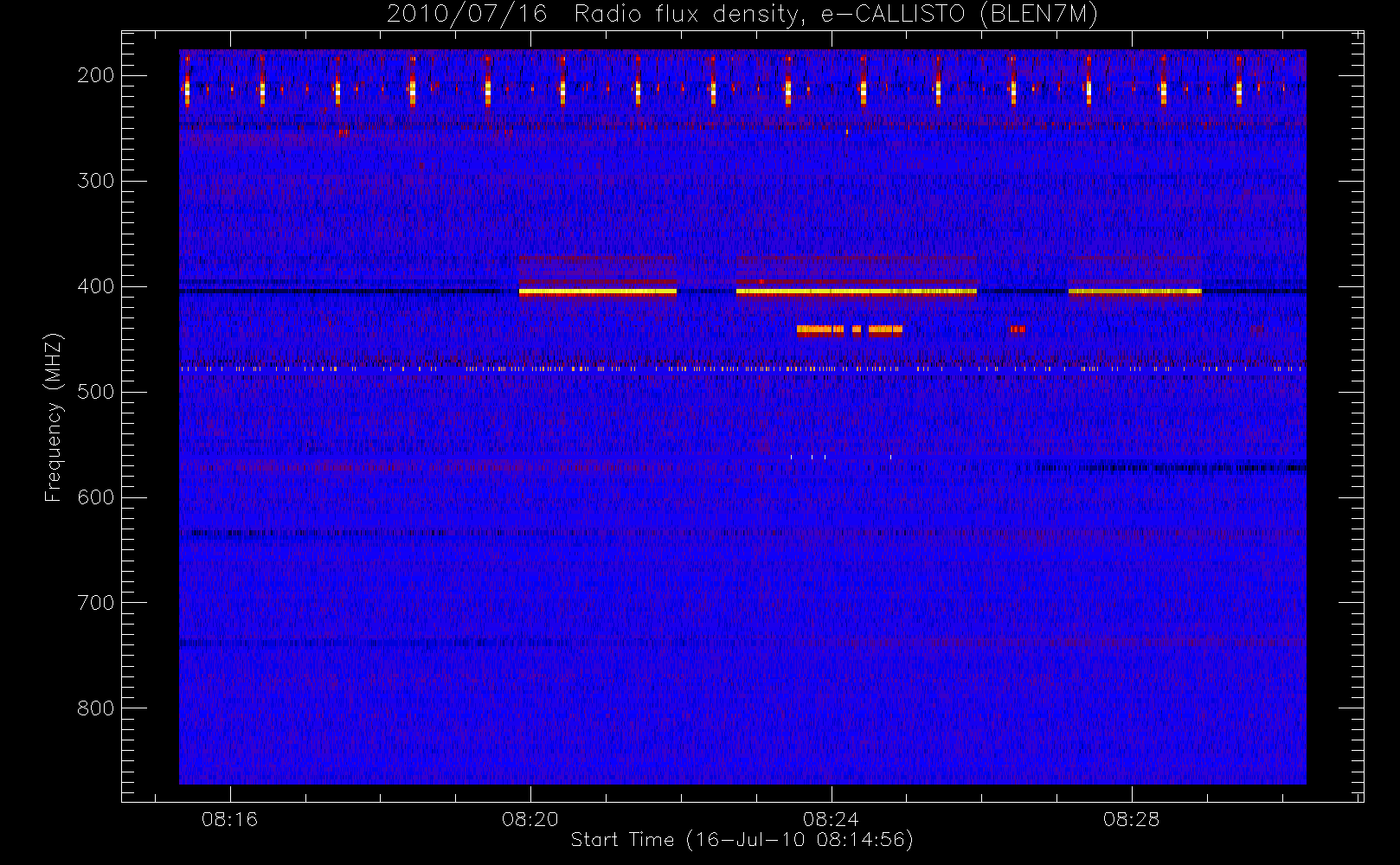The image size is (1400, 865).
Task: Click the 400 frequency tick label
Action: coord(96,286)
